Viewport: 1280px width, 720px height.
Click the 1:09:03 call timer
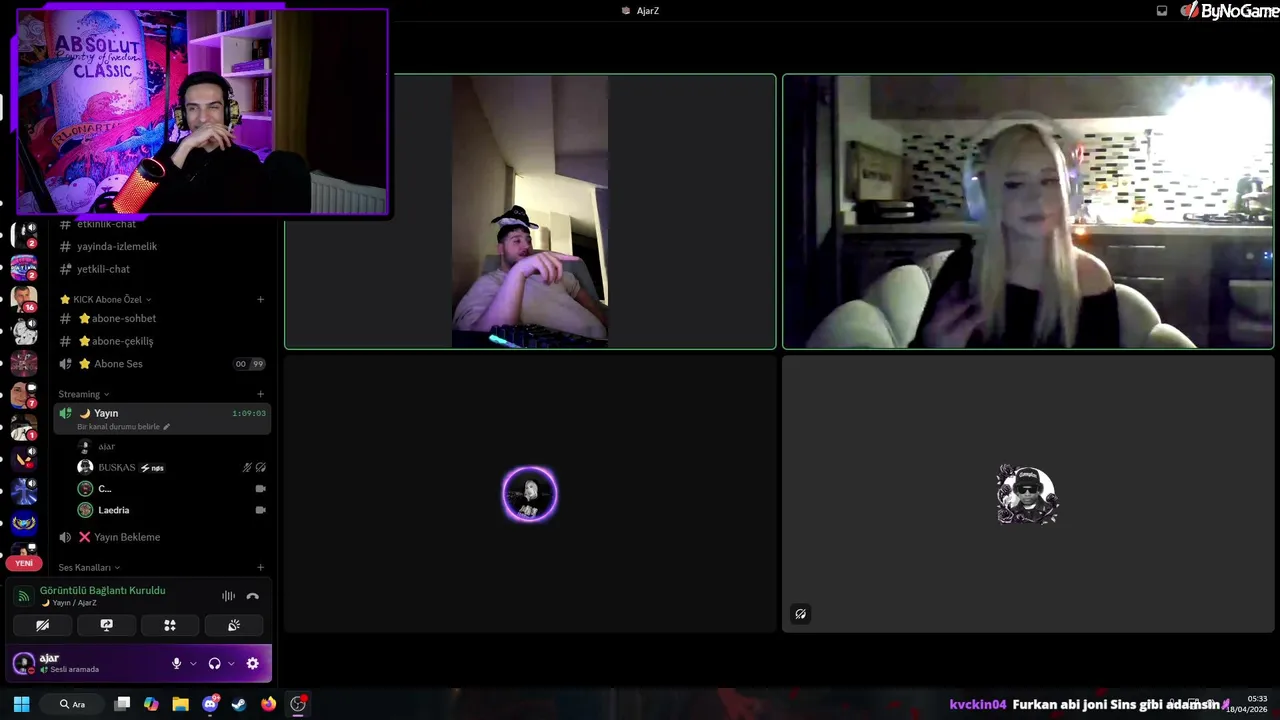[249, 413]
